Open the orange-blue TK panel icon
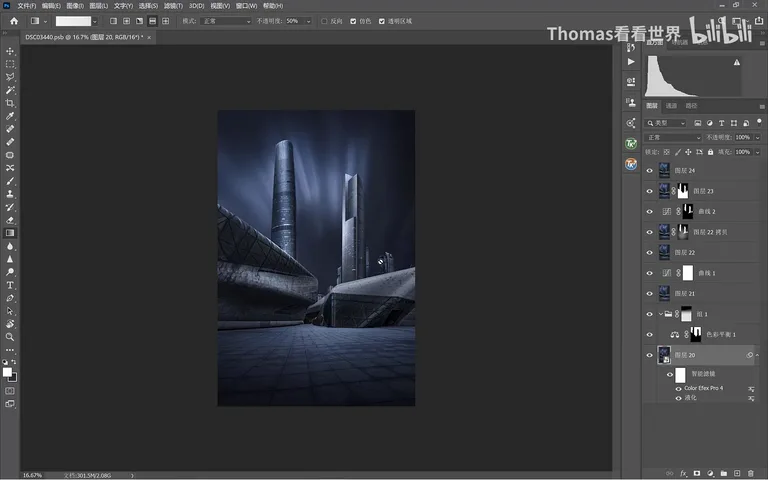 631,164
